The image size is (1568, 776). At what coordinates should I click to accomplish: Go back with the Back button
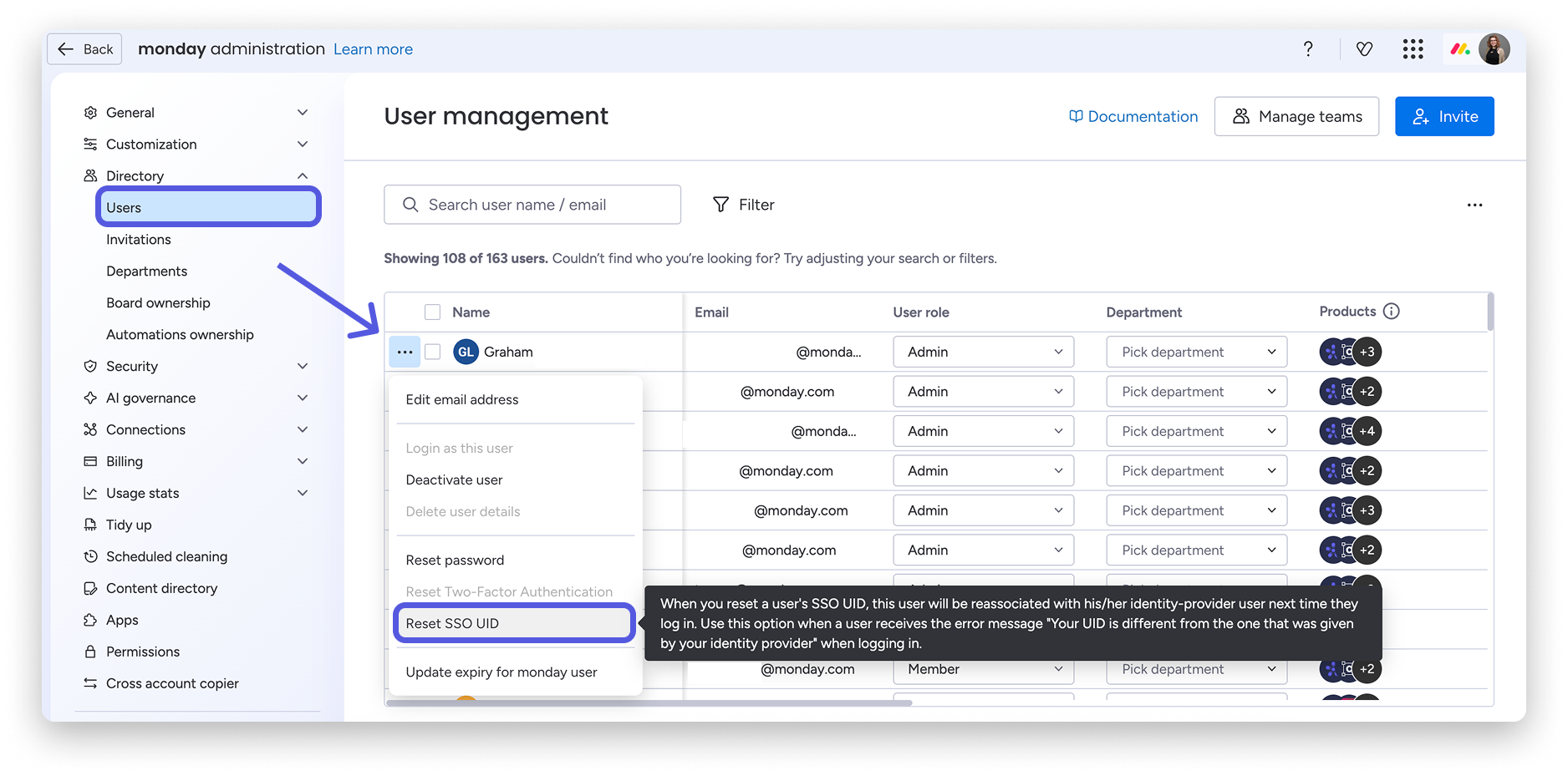[84, 49]
